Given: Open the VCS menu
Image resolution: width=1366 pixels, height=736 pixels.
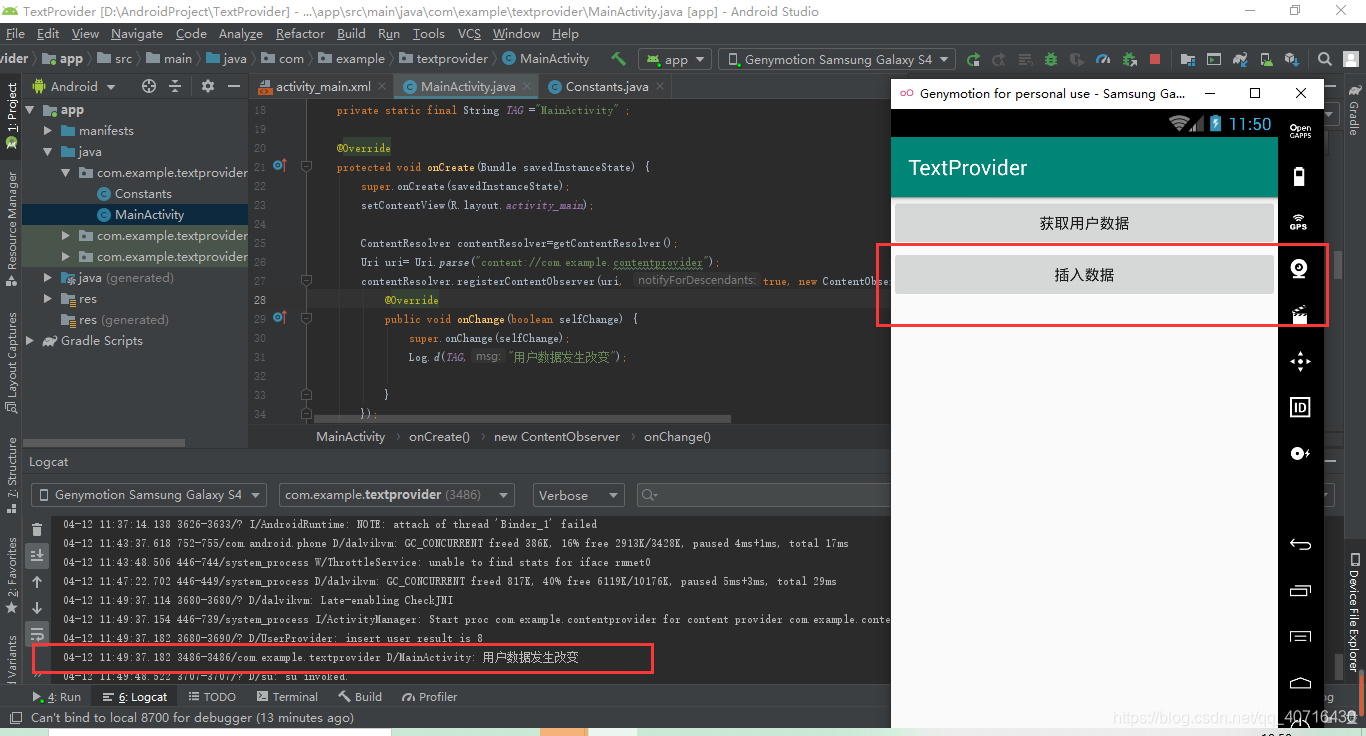Looking at the screenshot, I should point(469,33).
